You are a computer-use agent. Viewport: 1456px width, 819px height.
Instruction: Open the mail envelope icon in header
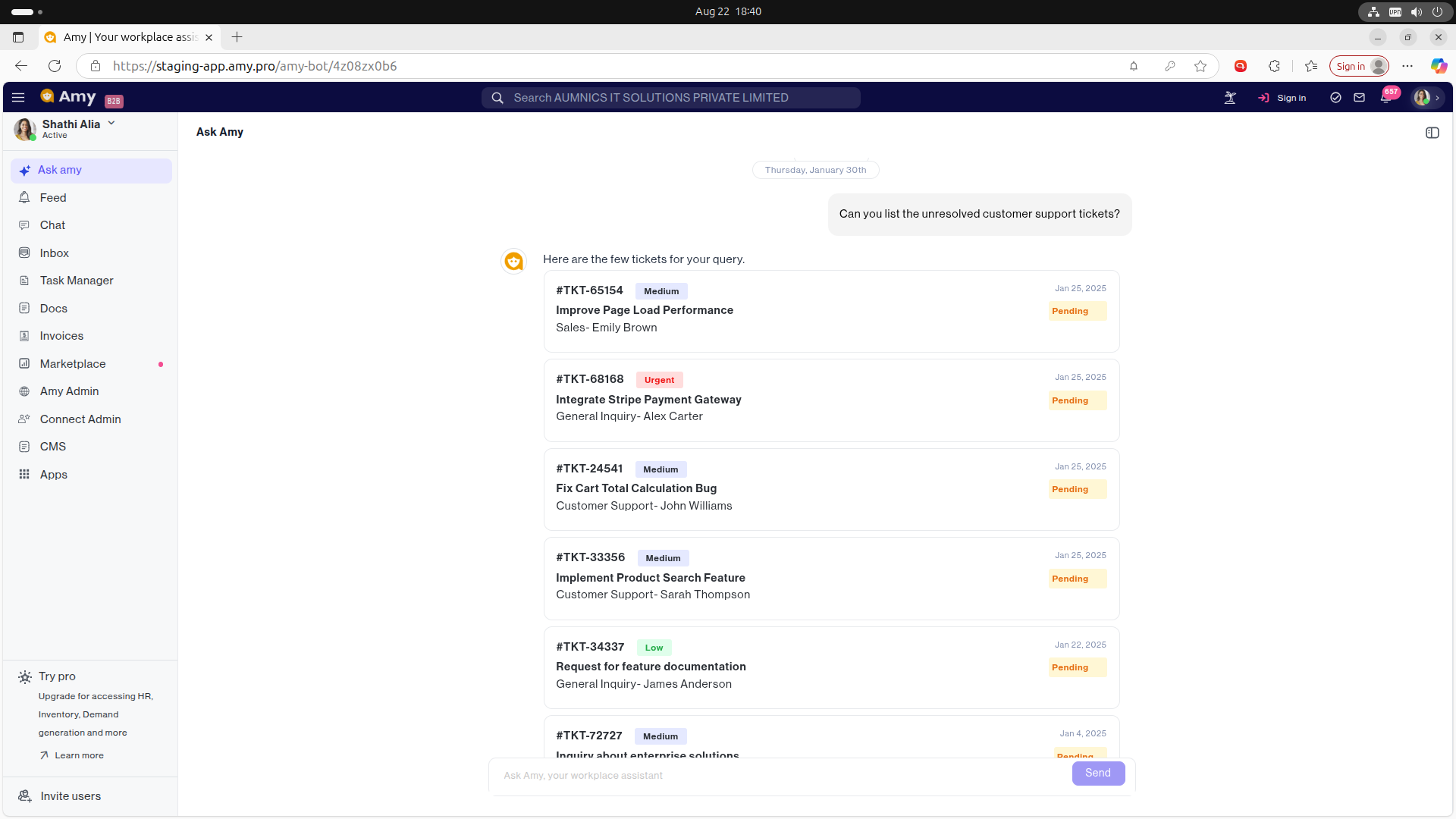pos(1359,98)
